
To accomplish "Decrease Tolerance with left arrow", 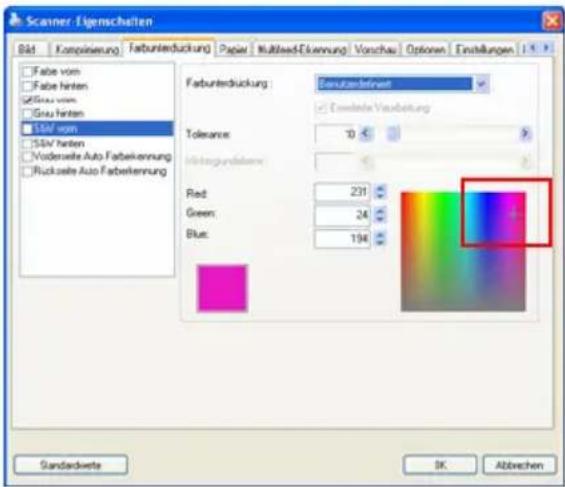I will pos(366,134).
